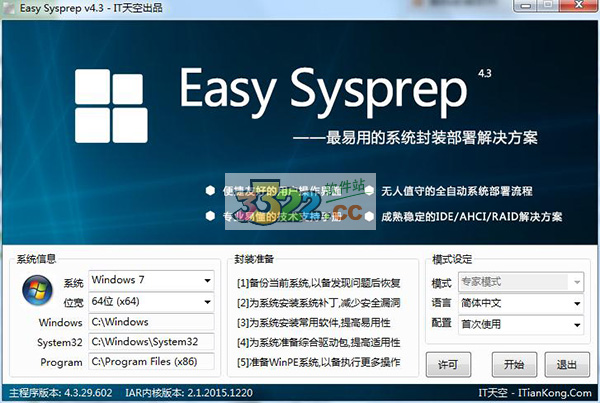Image resolution: width=600 pixels, height=403 pixels.
Task: Expand the 模式 专家模式 dropdown
Action: [521, 282]
